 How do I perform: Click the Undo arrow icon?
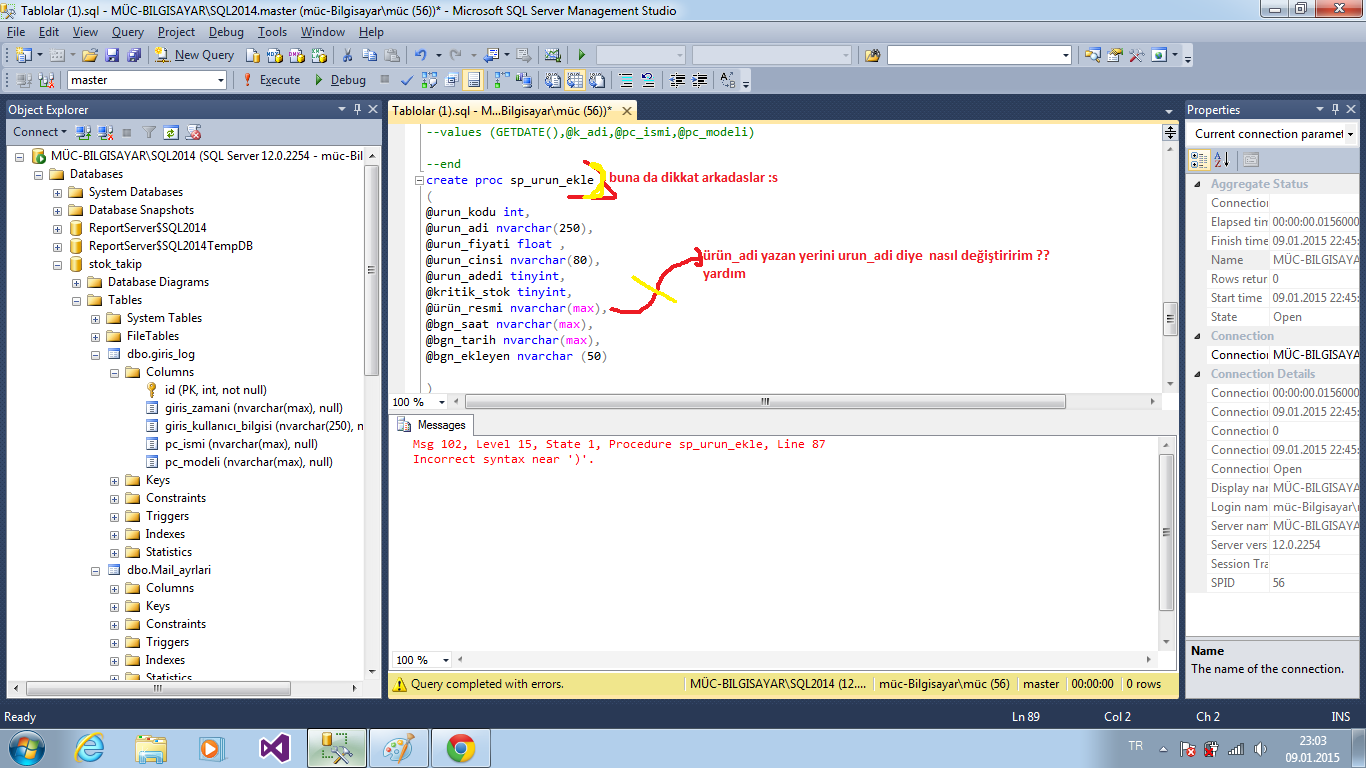[x=420, y=55]
